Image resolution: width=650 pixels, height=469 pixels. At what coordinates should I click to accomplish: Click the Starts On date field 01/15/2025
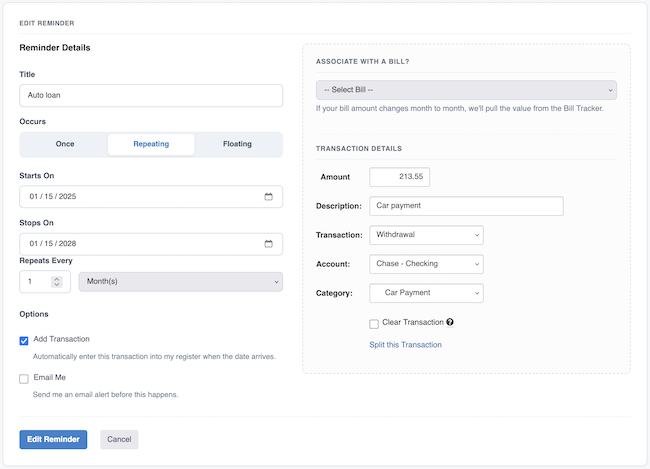tap(151, 197)
